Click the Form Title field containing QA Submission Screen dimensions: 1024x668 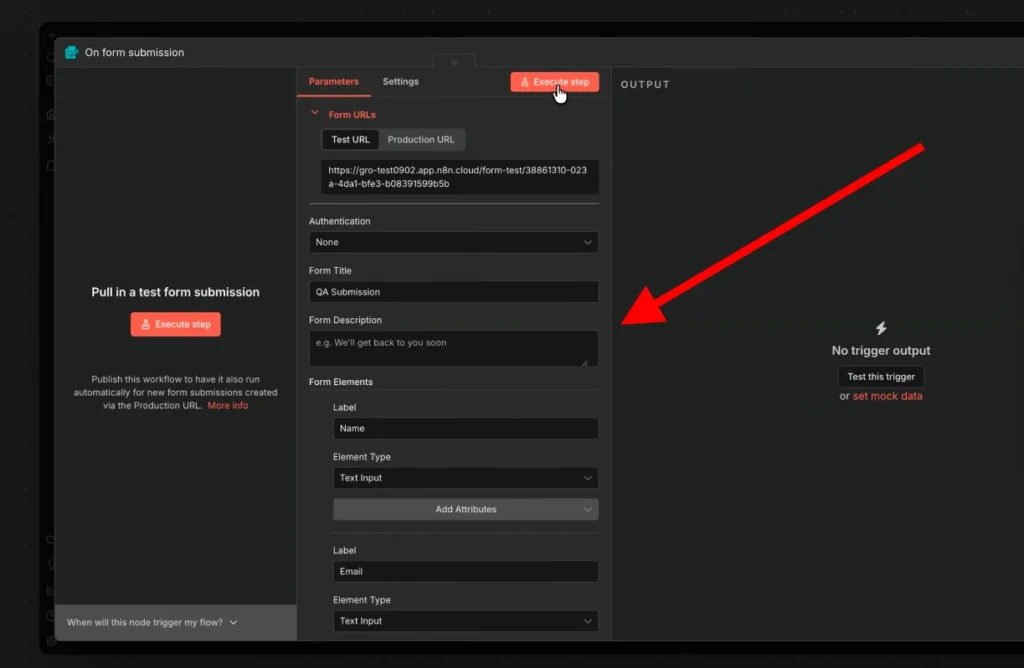[453, 291]
